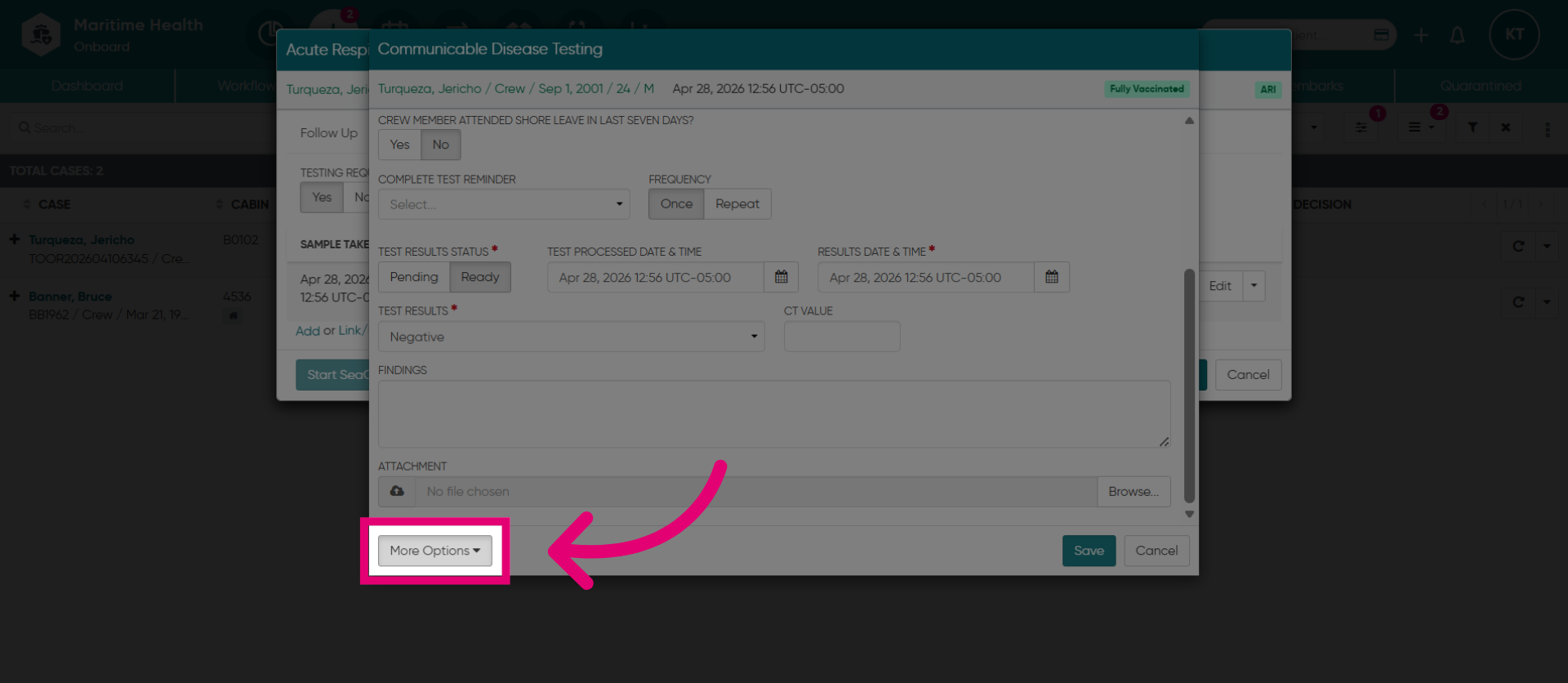The width and height of the screenshot is (1568, 683).
Task: Click the attachment cloud upload icon
Action: tap(397, 491)
